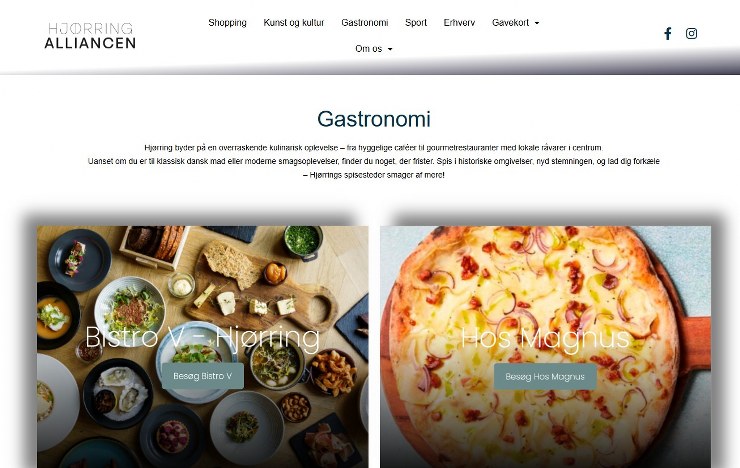Navigate to the Erhverv page
The image size is (740, 468).
pyautogui.click(x=459, y=23)
